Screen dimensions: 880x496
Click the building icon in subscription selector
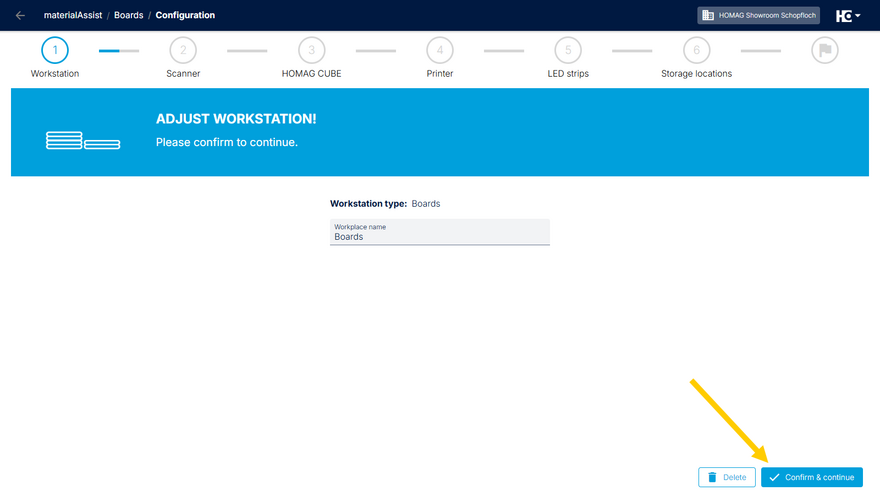coord(708,15)
